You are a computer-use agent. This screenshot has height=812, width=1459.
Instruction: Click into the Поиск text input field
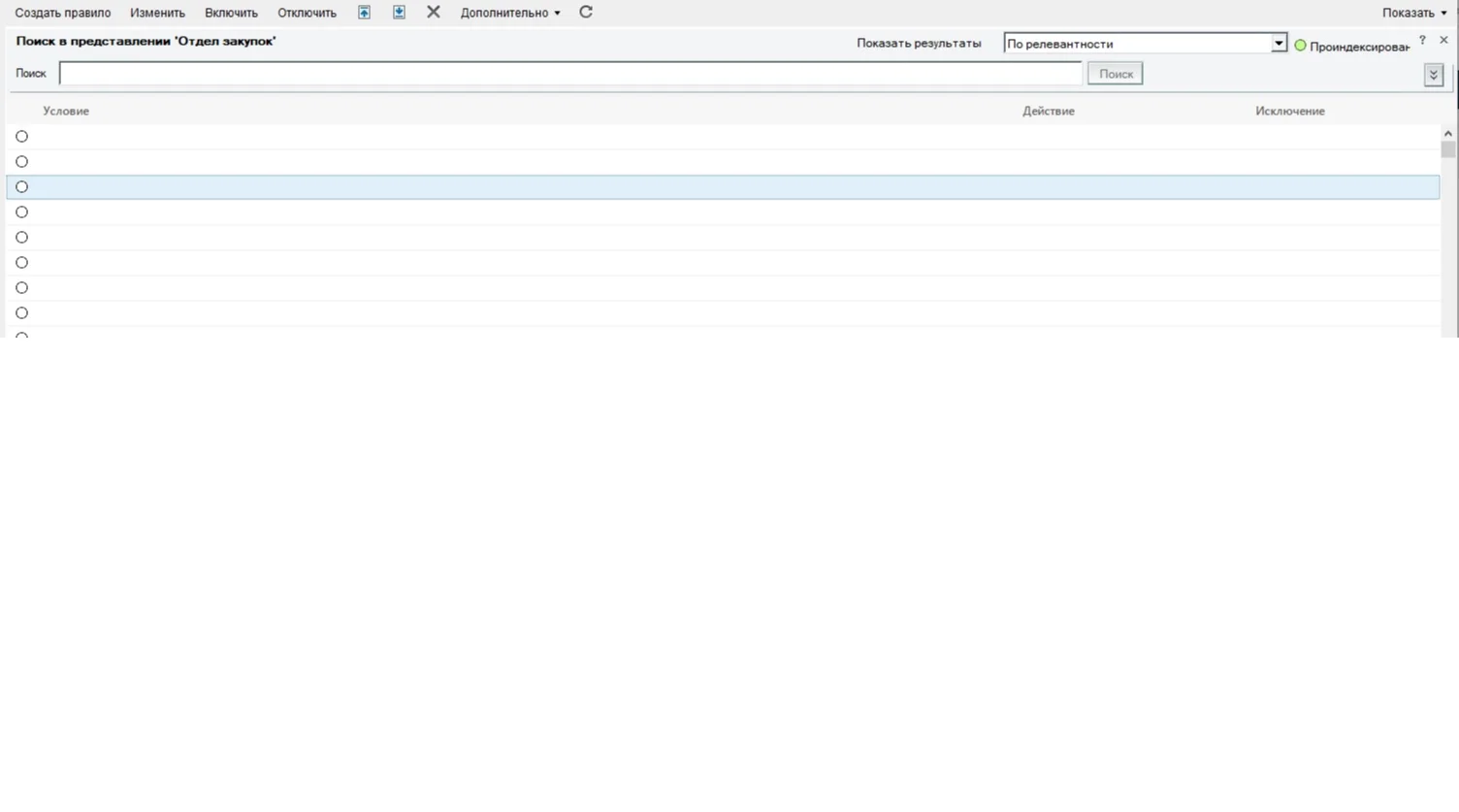570,74
